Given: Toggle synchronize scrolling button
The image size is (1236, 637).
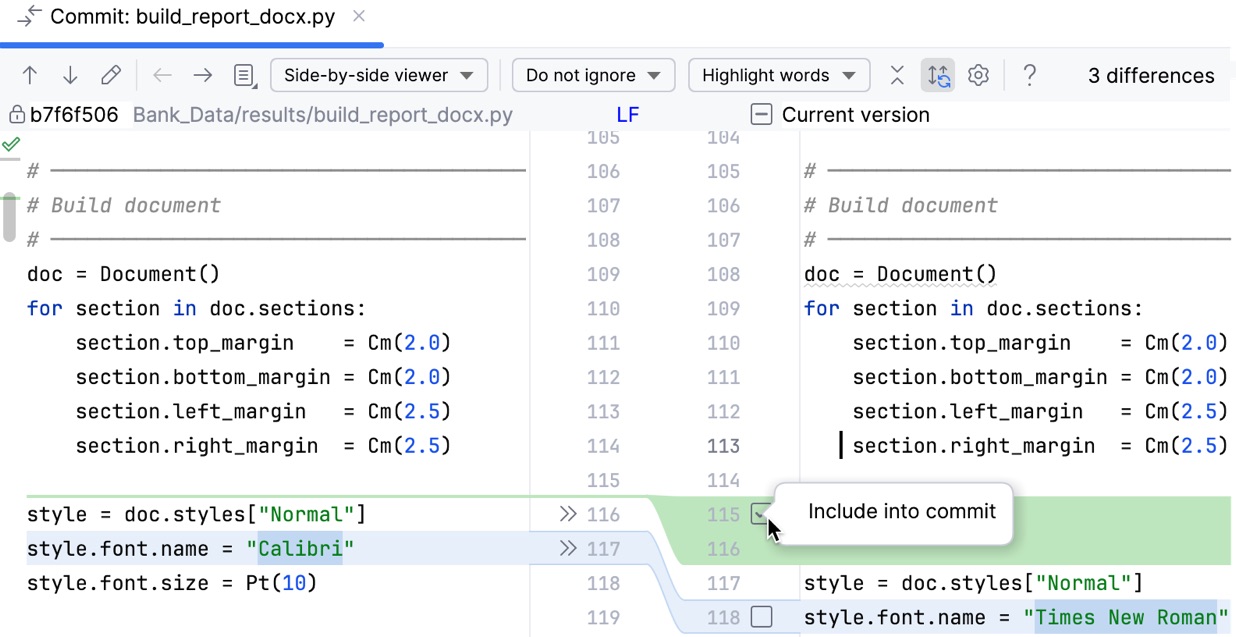Looking at the screenshot, I should [x=938, y=75].
